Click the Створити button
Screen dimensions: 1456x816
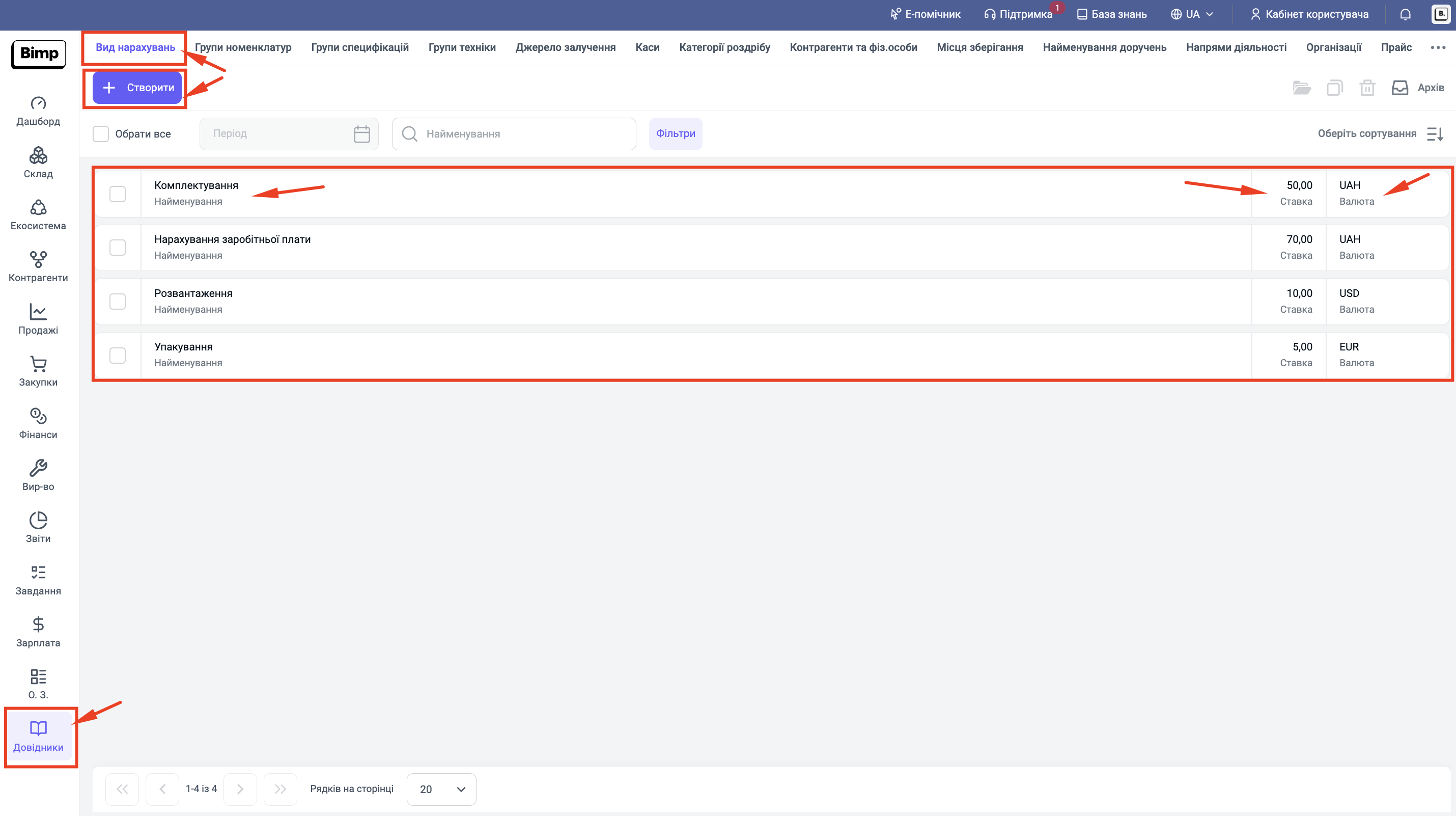[137, 88]
